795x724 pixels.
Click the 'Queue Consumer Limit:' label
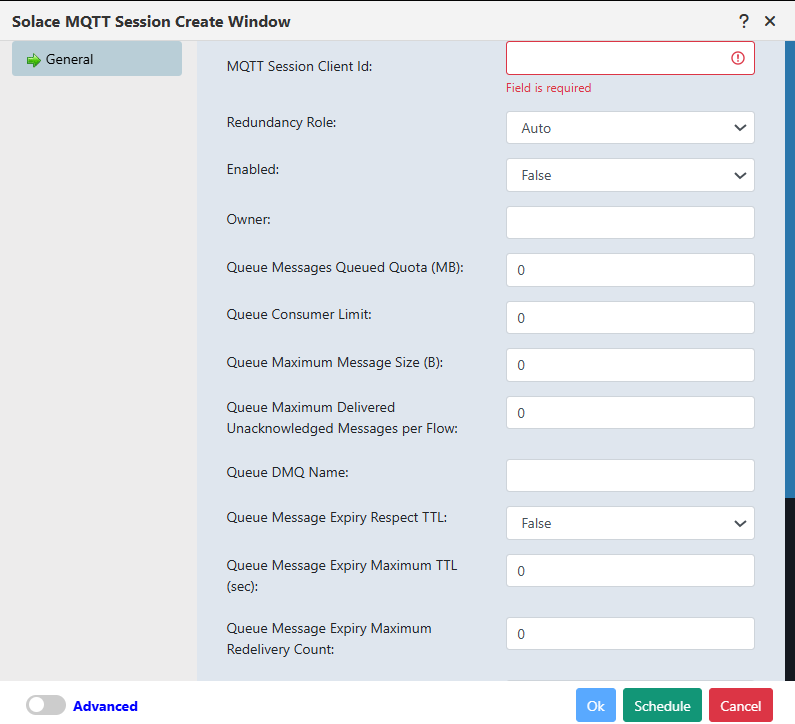click(x=299, y=314)
